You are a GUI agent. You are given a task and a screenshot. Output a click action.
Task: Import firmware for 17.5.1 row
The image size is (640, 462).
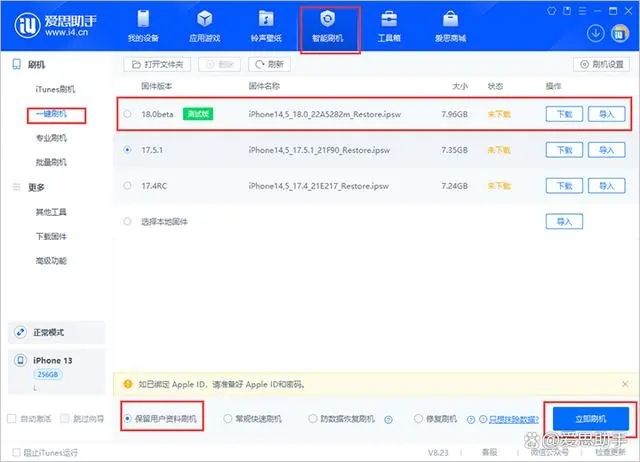(607, 150)
